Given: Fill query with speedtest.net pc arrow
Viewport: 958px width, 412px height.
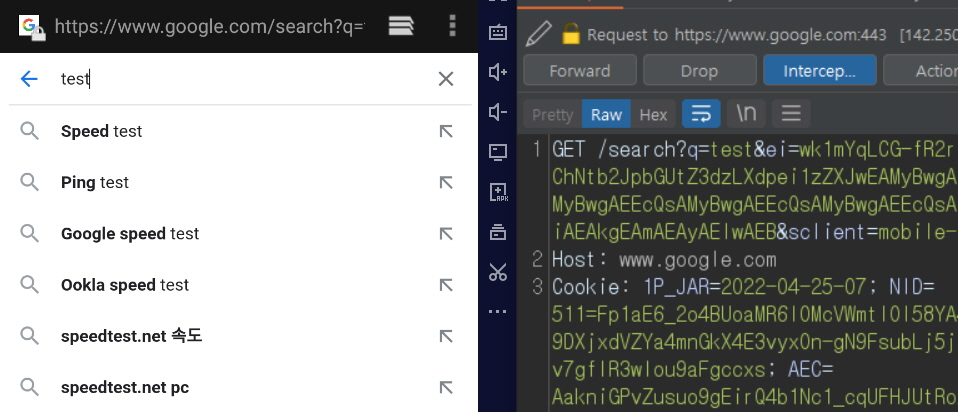Looking at the screenshot, I should click(447, 387).
